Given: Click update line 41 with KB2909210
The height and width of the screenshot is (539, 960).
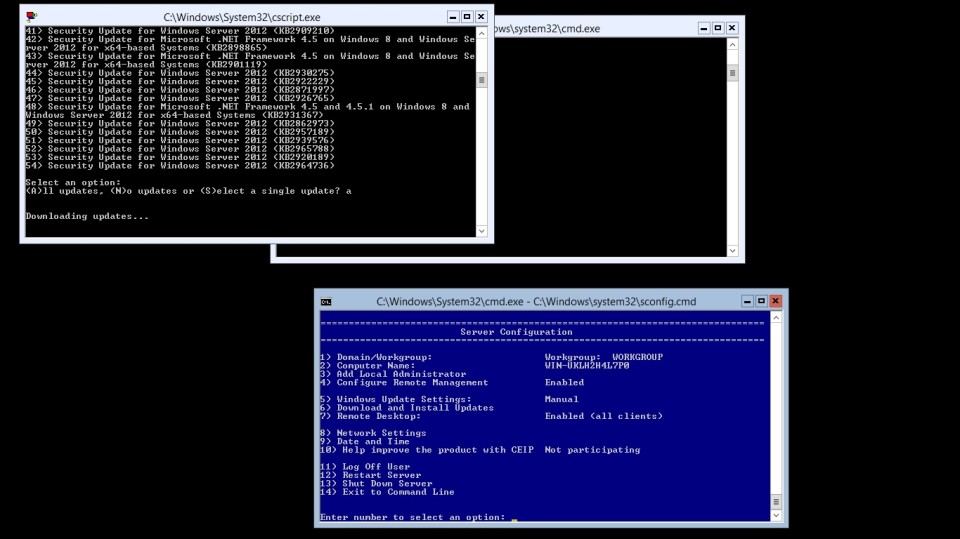Looking at the screenshot, I should tap(180, 31).
